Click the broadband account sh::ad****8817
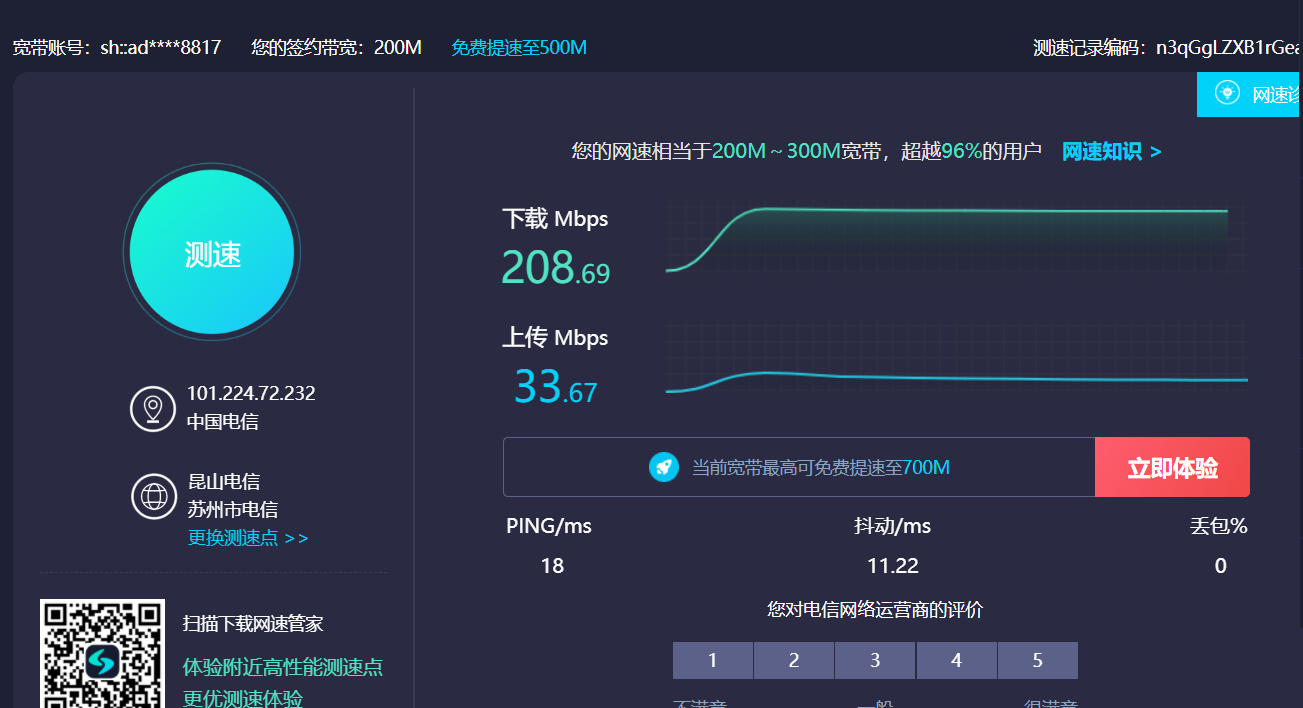Image resolution: width=1303 pixels, height=708 pixels. click(117, 47)
